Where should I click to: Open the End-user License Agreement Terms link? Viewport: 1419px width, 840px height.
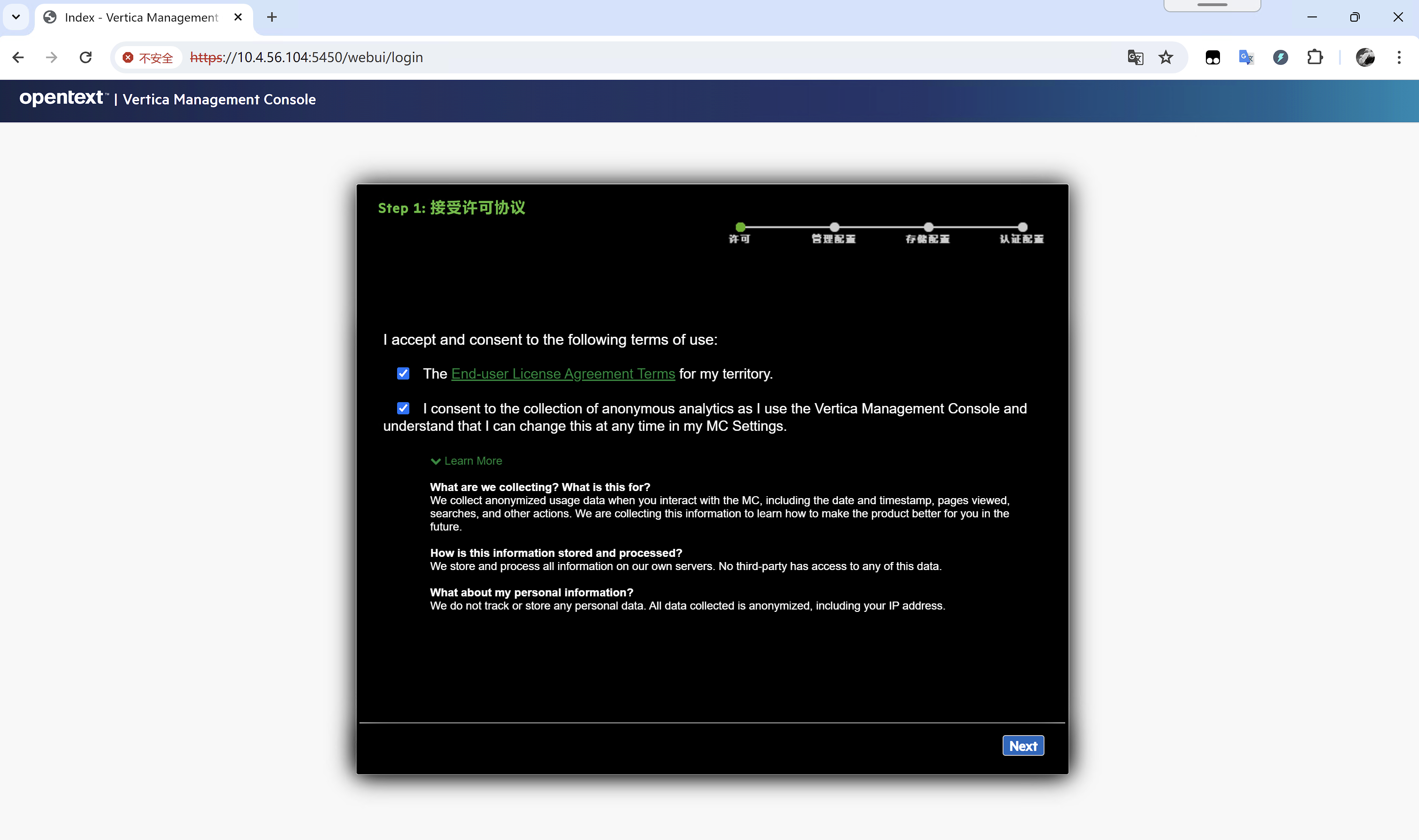tap(562, 373)
